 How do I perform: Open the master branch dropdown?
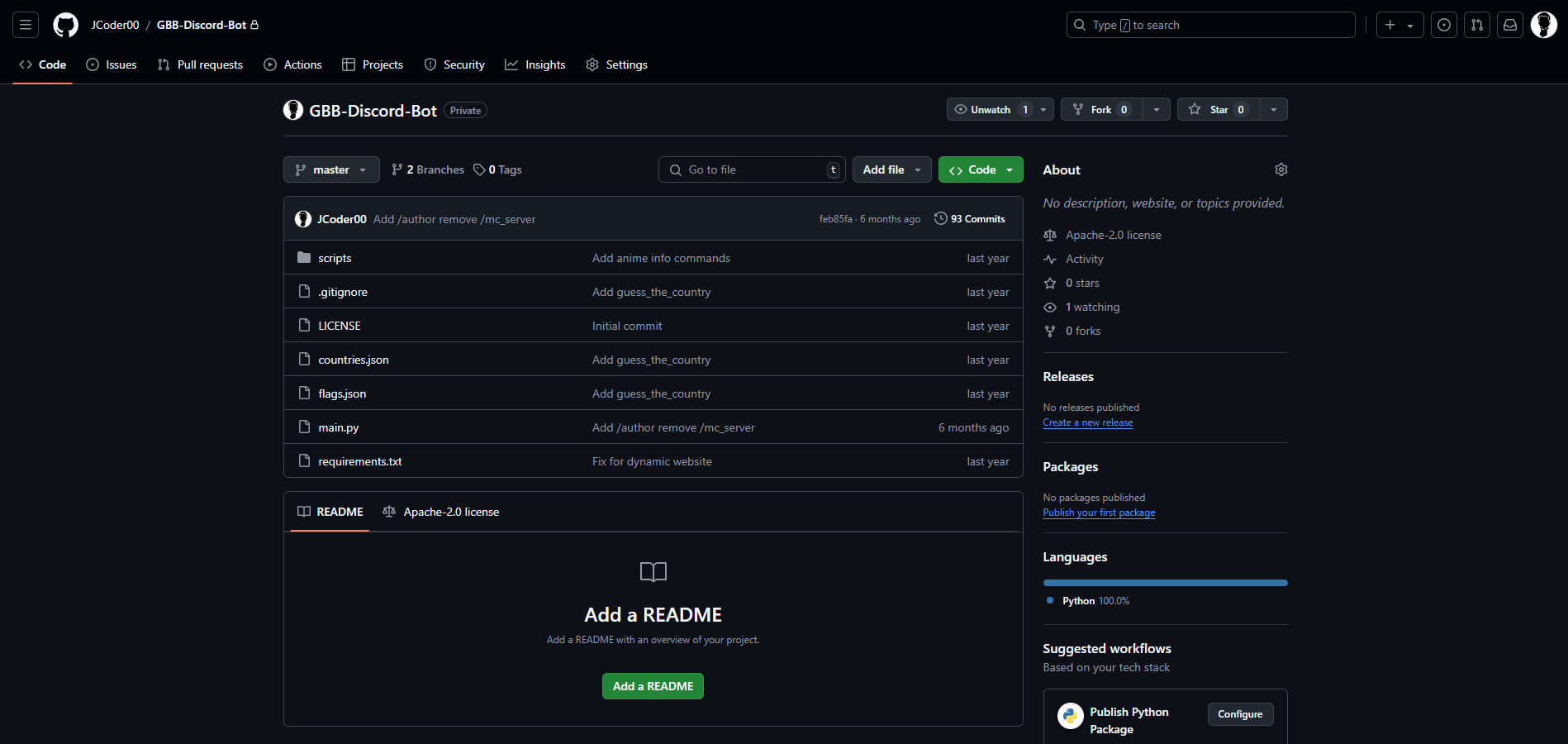330,169
